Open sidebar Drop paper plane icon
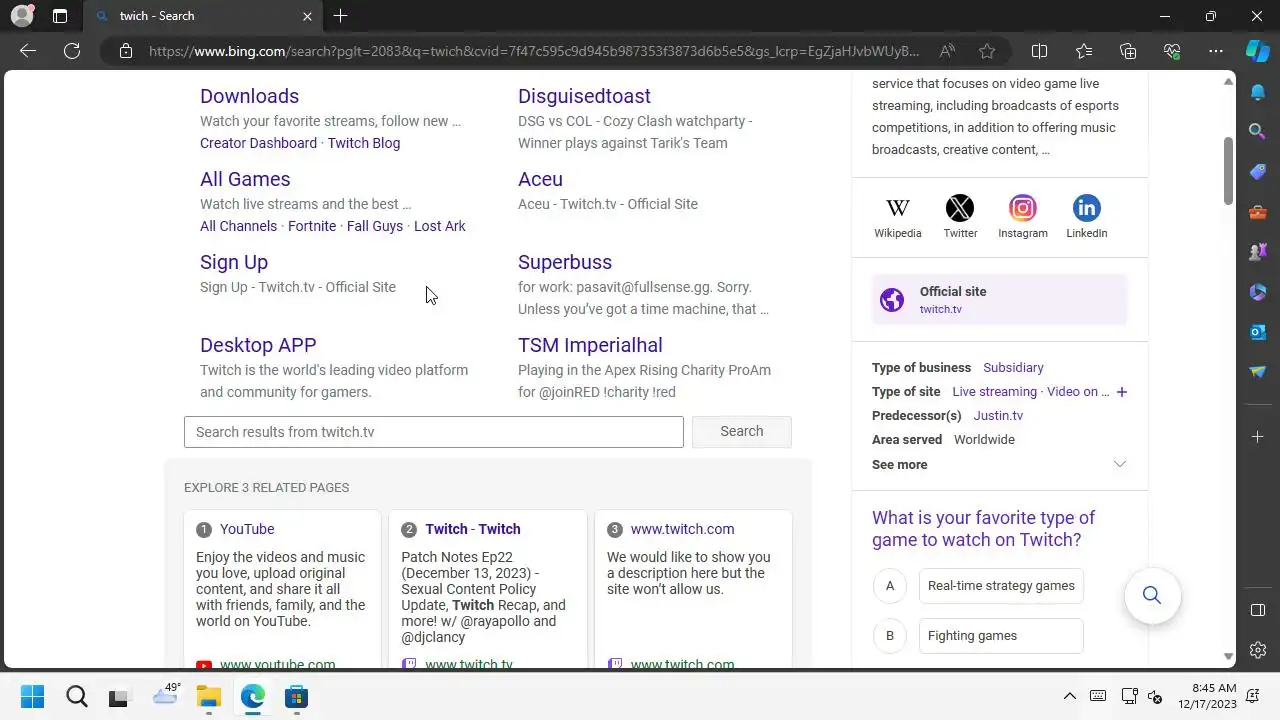This screenshot has height=720, width=1280. click(1258, 372)
